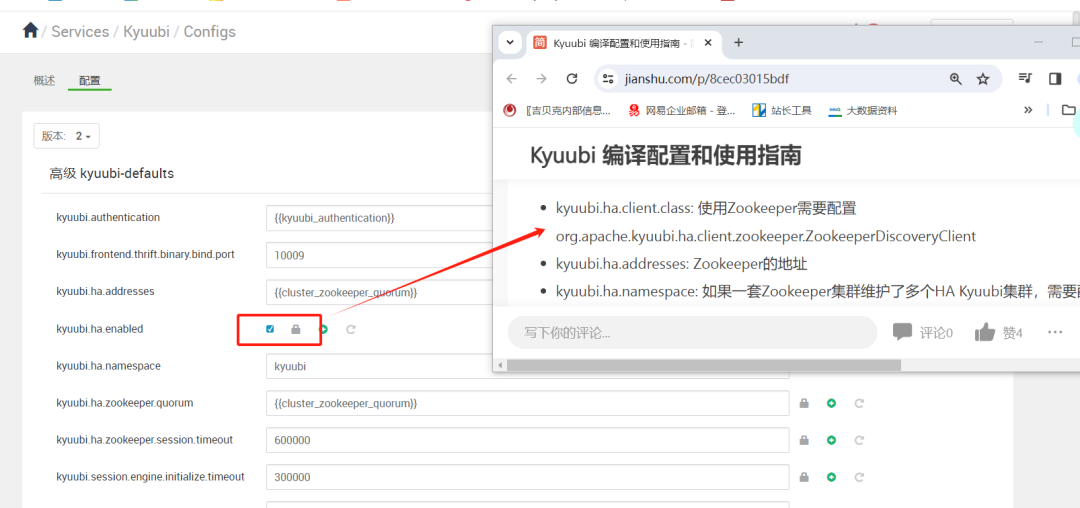The width and height of the screenshot is (1080, 508).
Task: Click lock icon for kyuubi.session.engine.initialize.timeout
Action: [804, 476]
